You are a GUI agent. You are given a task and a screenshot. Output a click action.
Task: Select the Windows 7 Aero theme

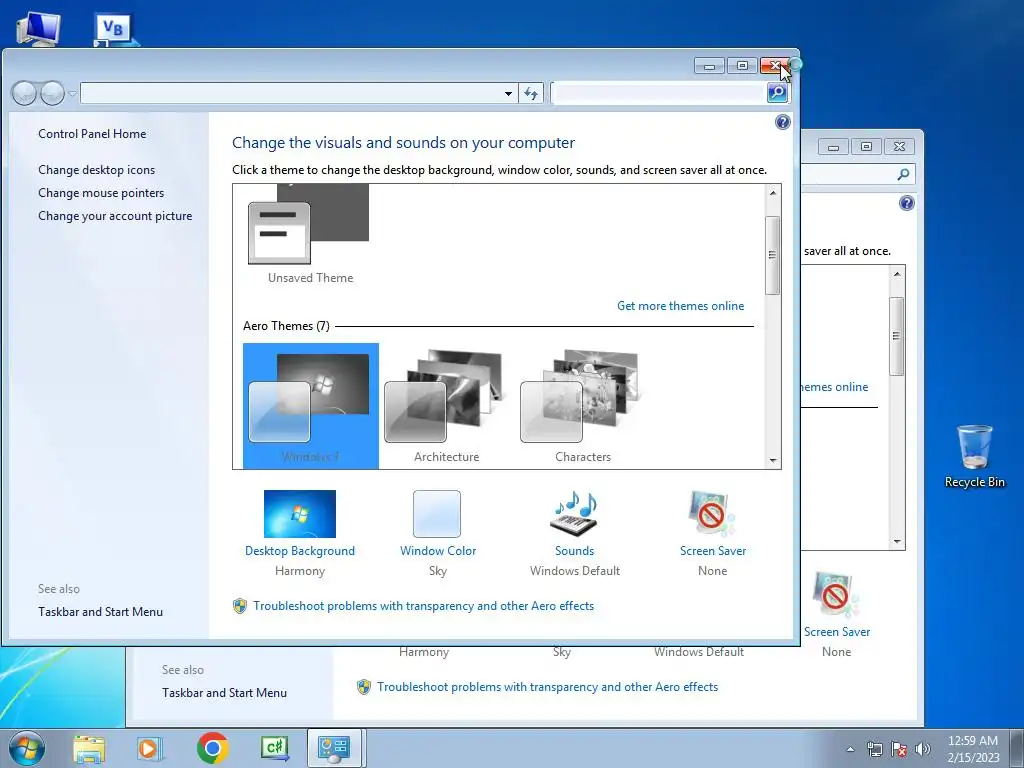pyautogui.click(x=311, y=406)
